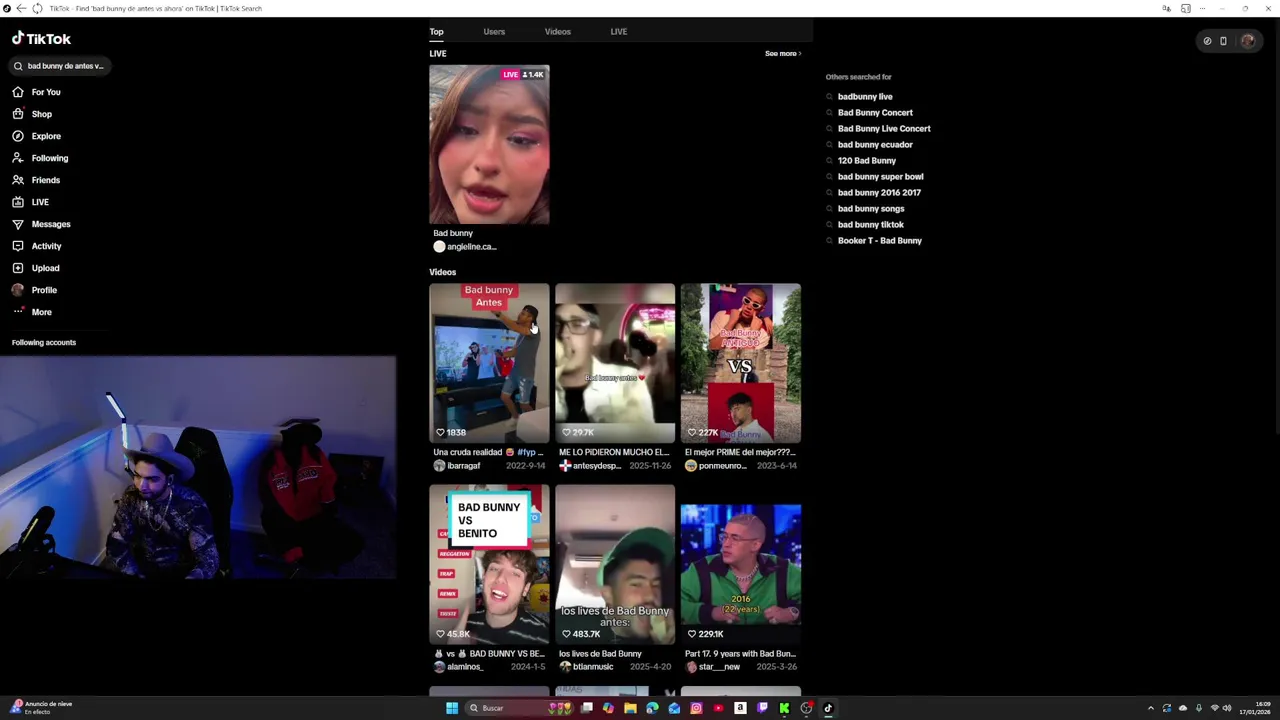Open the live stream thumbnail with 1.4K viewers

pyautogui.click(x=489, y=145)
